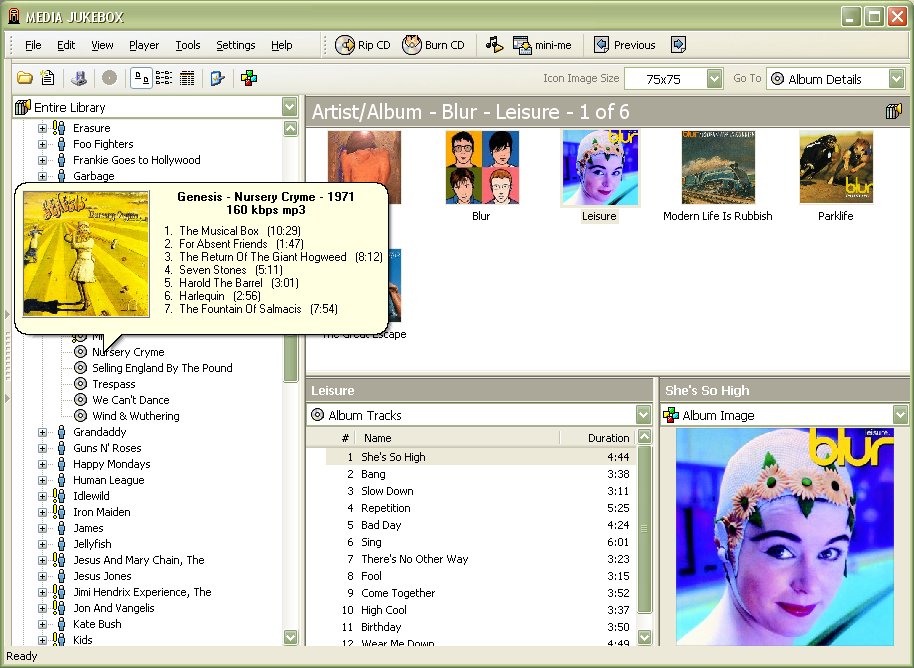Click the Happy Mondays artist icon
This screenshot has width=914, height=668.
pyautogui.click(x=61, y=464)
